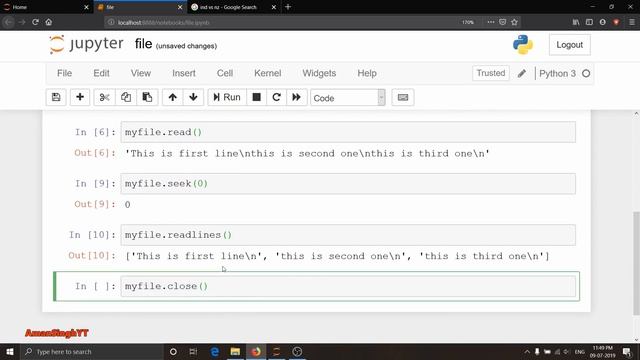Open the cell type Code dropdown

point(348,98)
